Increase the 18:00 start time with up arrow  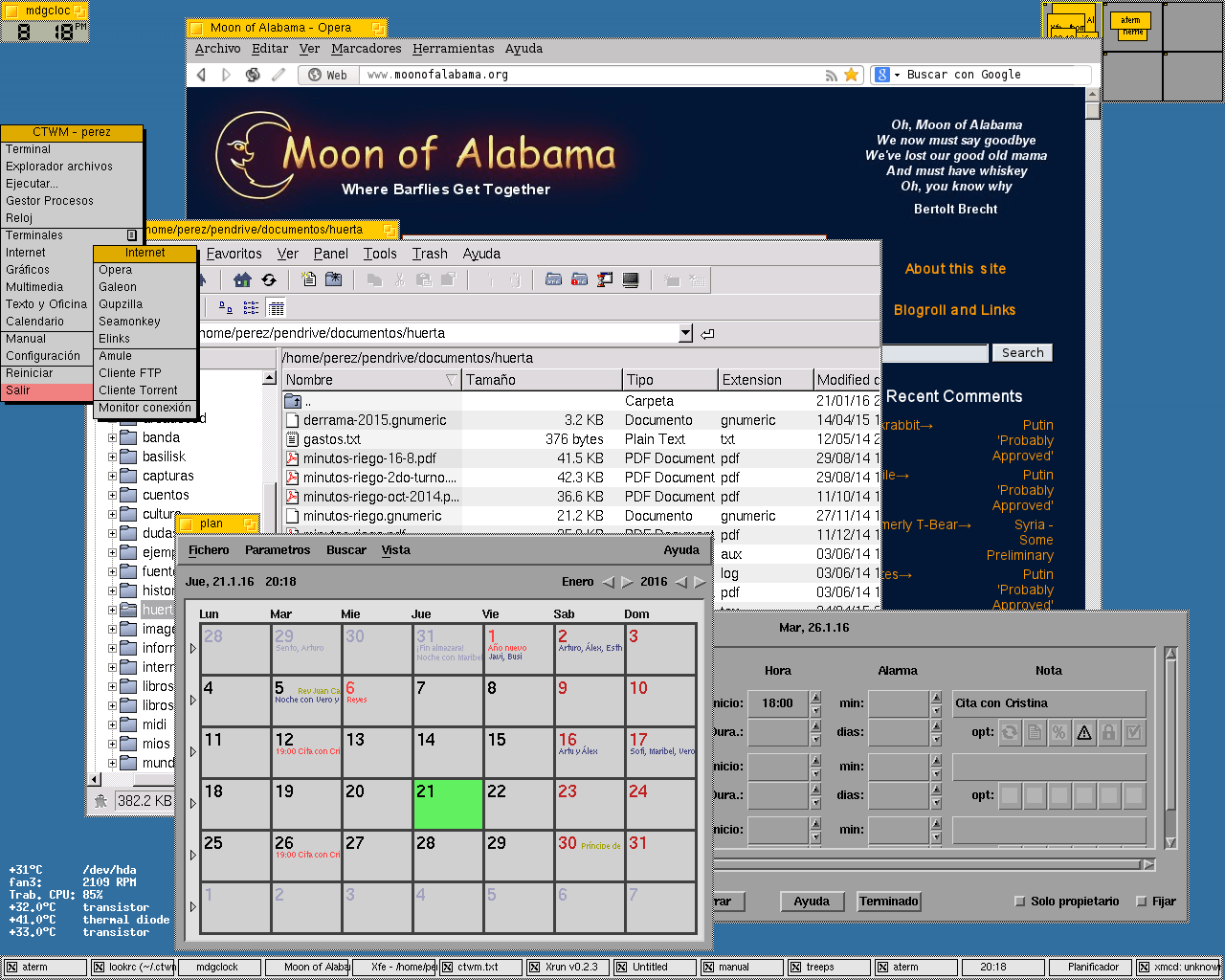coord(815,697)
